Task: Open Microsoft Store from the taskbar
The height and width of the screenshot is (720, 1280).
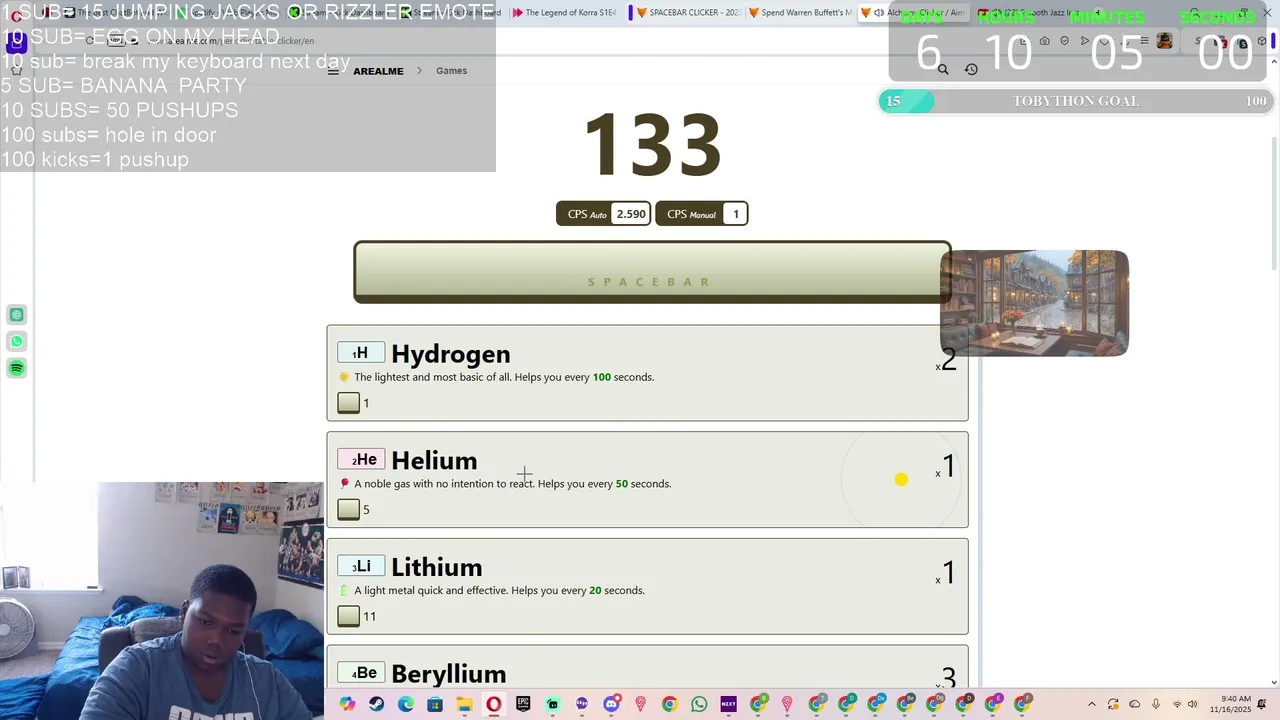Action: (x=435, y=704)
